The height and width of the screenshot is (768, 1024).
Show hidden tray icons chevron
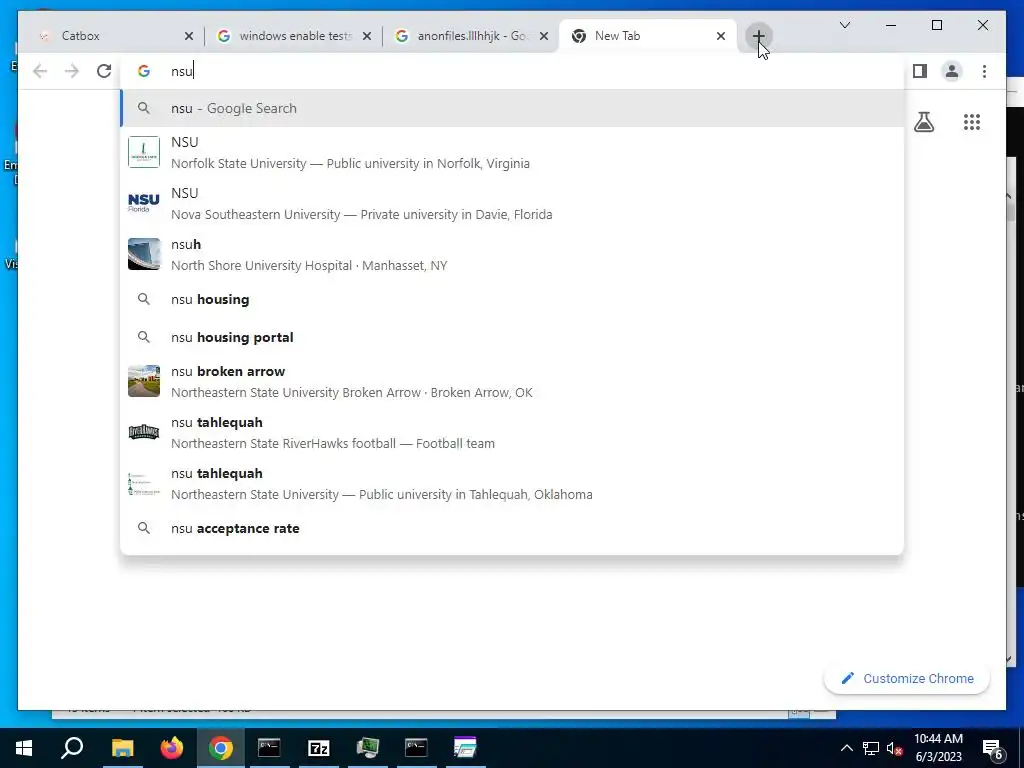846,748
